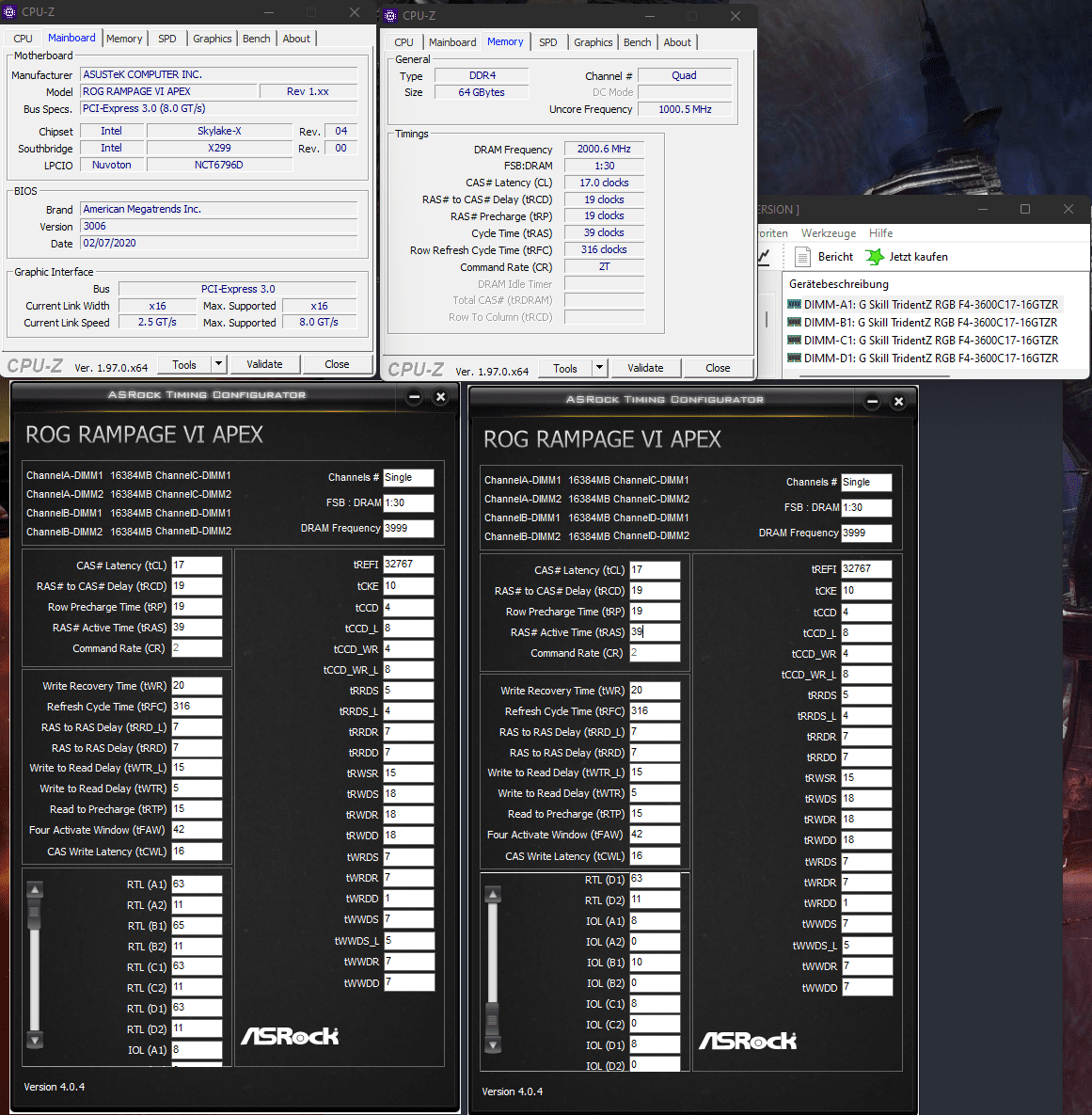The height and width of the screenshot is (1115, 1092).
Task: Minimize left ASRock Timing Configurator
Action: tap(415, 397)
